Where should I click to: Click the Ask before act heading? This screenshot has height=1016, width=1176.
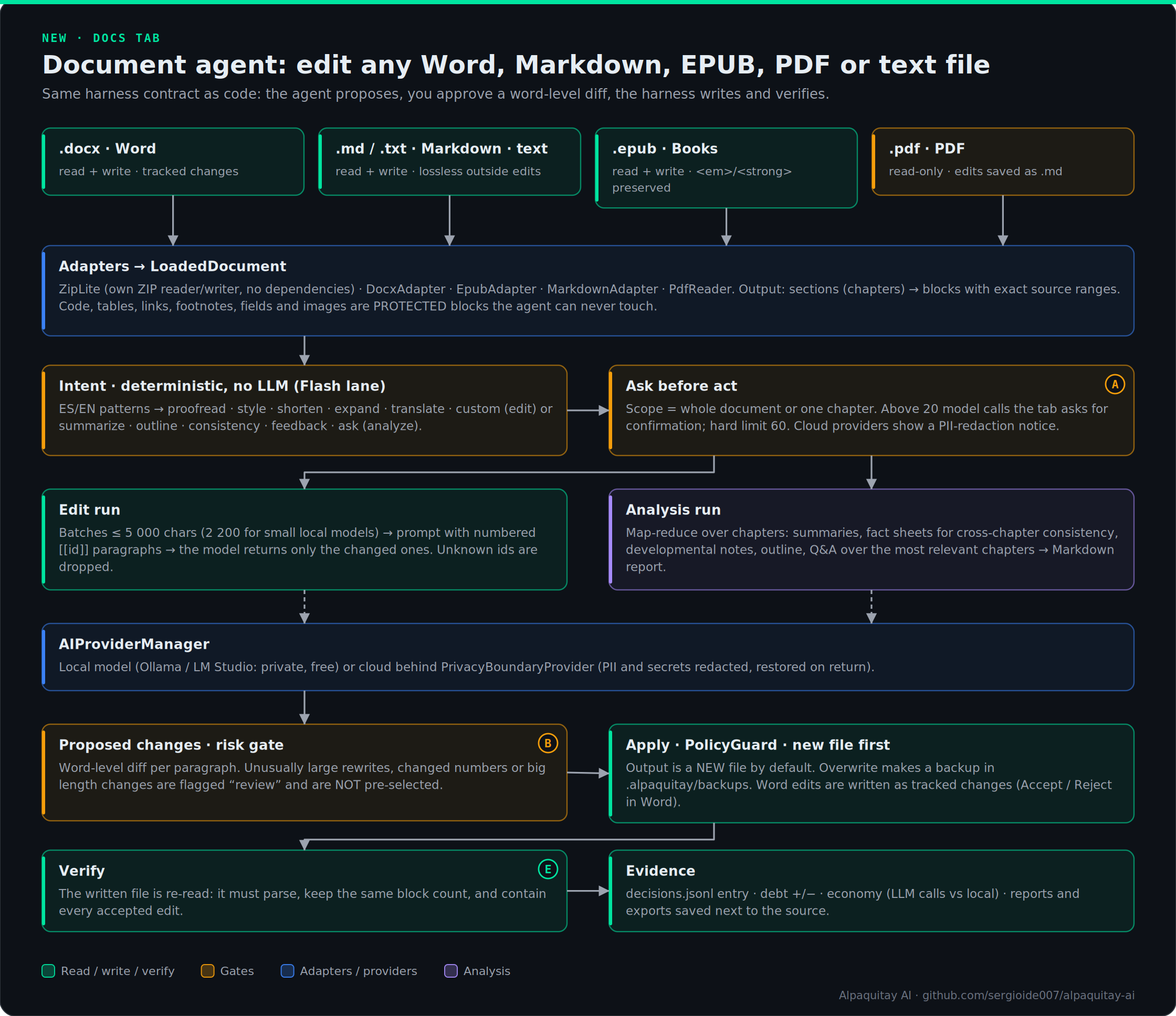[681, 386]
